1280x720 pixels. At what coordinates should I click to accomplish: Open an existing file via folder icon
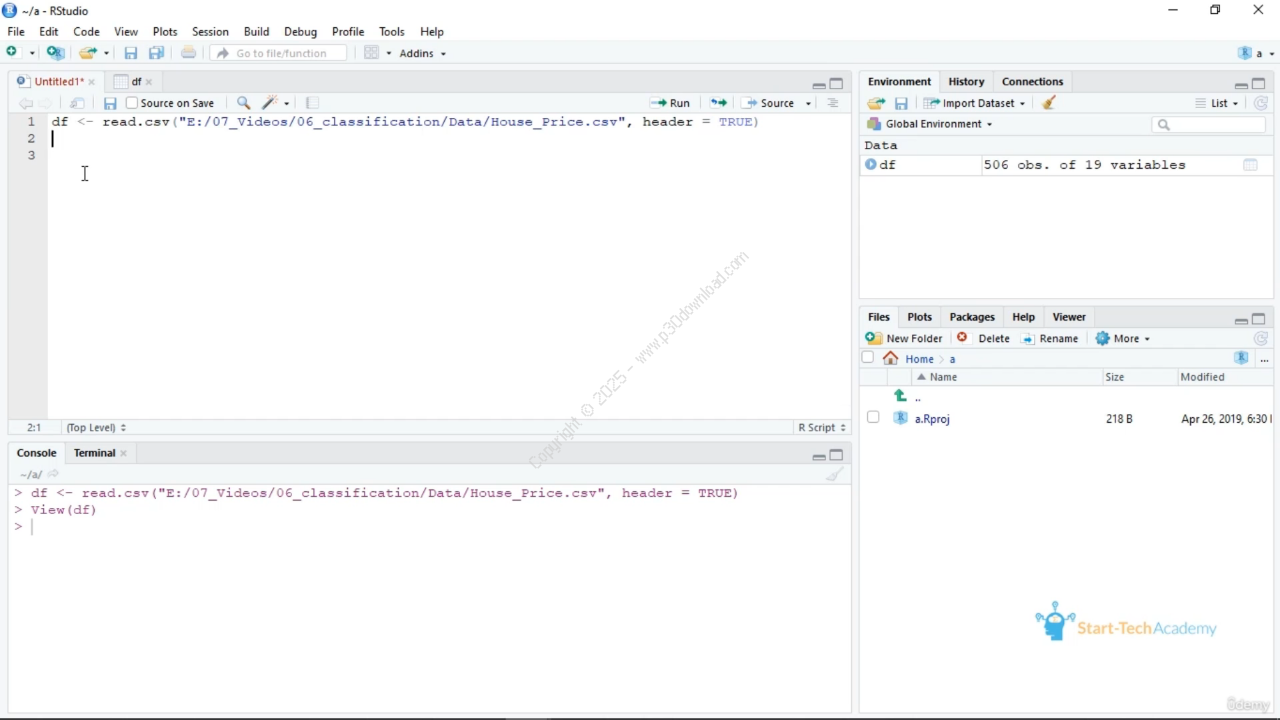[88, 53]
